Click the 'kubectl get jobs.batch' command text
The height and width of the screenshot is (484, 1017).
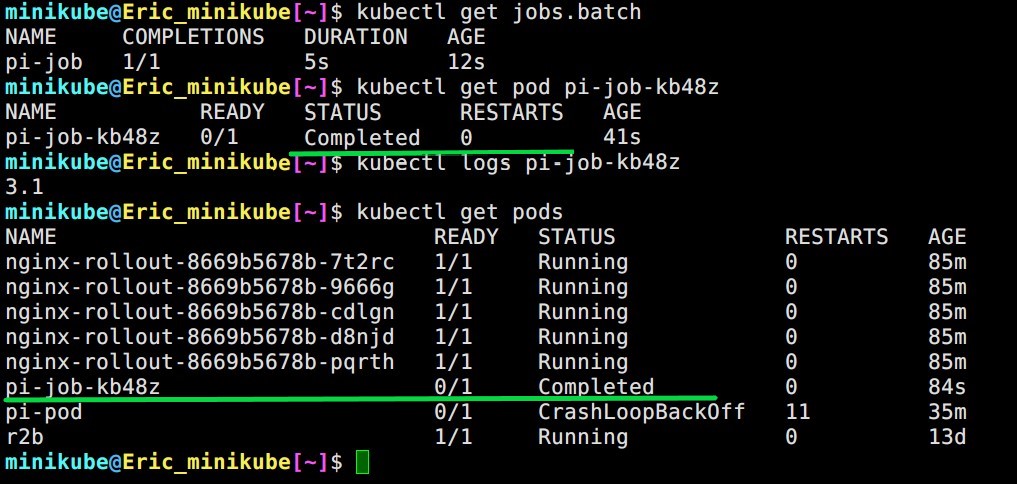pos(499,12)
